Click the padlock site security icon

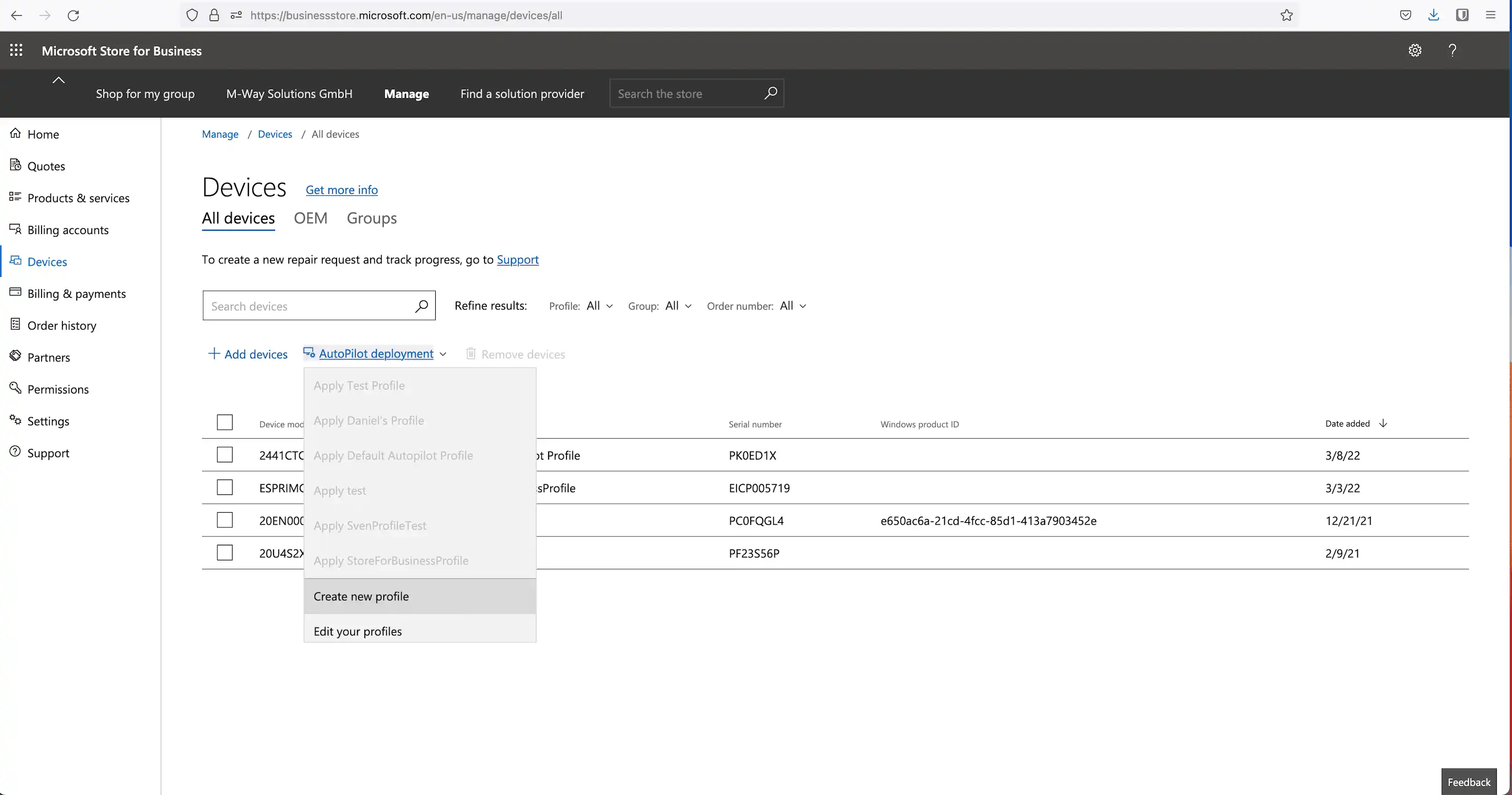(x=214, y=15)
